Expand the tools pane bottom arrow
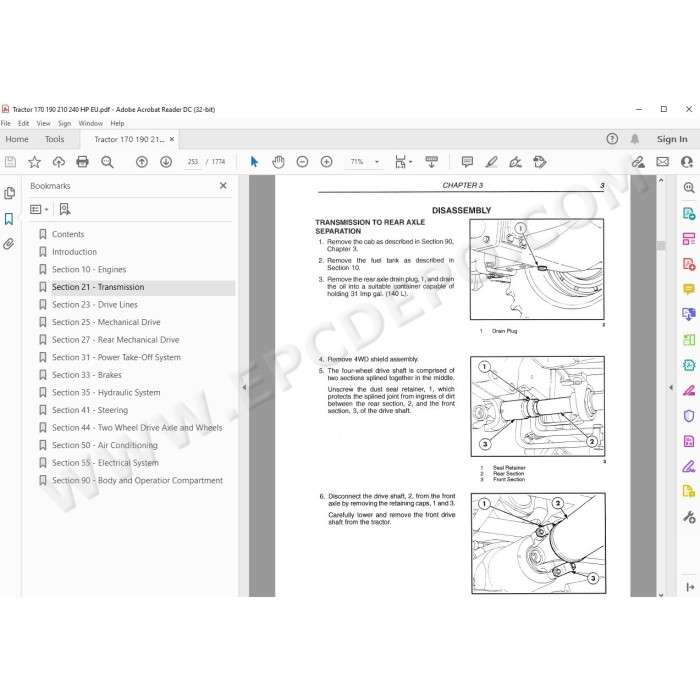 pyautogui.click(x=690, y=587)
